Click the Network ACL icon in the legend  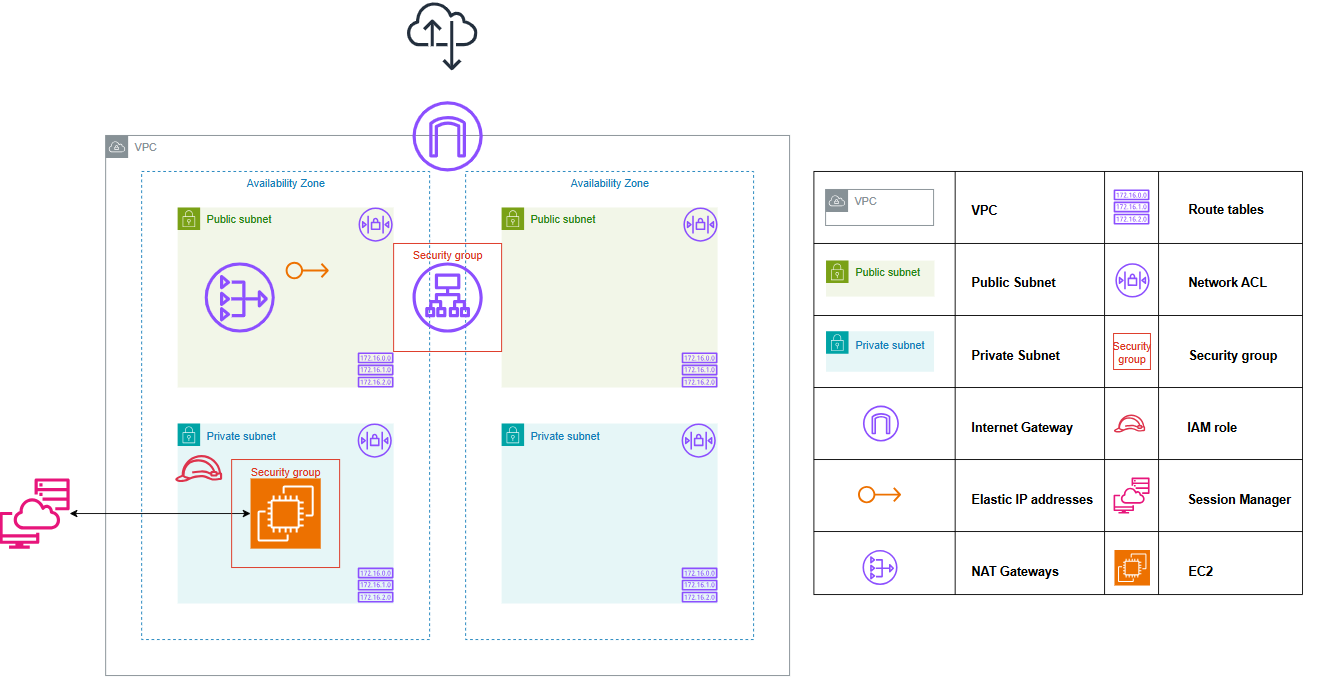tap(1132, 281)
